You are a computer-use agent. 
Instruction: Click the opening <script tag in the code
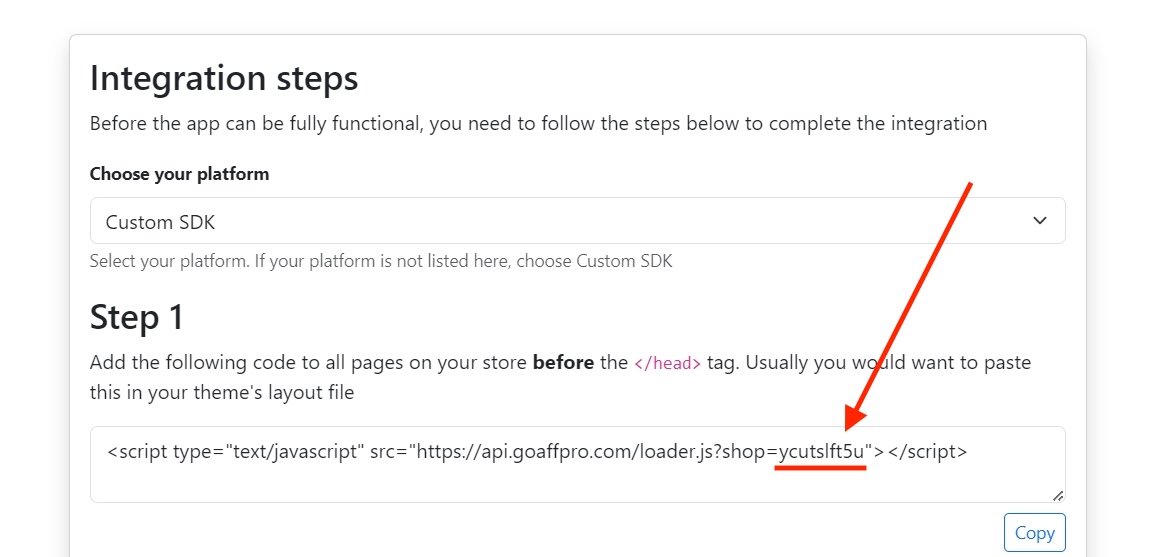[137, 452]
